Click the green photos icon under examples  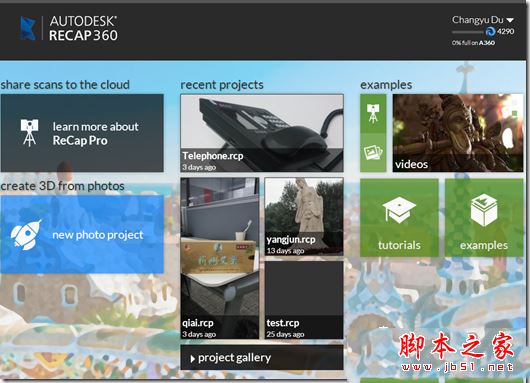(x=373, y=152)
